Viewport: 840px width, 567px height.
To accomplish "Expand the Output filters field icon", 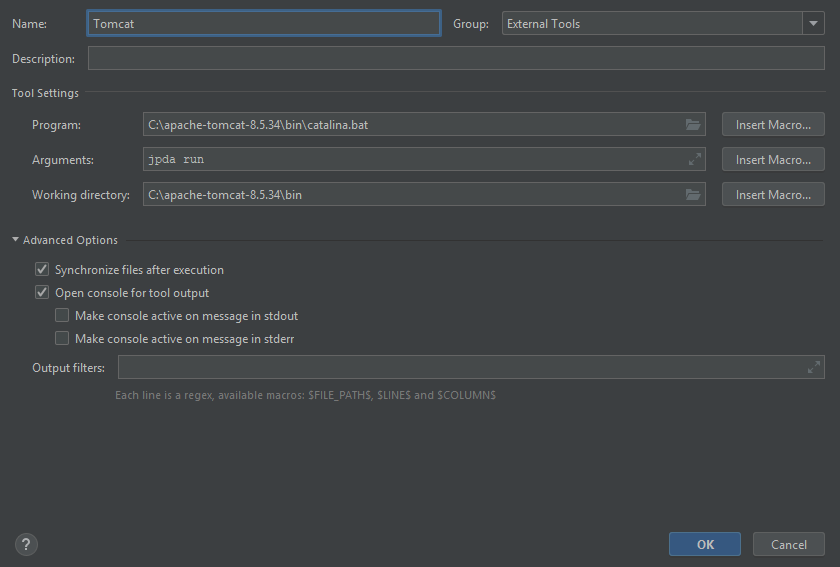I will (813, 367).
